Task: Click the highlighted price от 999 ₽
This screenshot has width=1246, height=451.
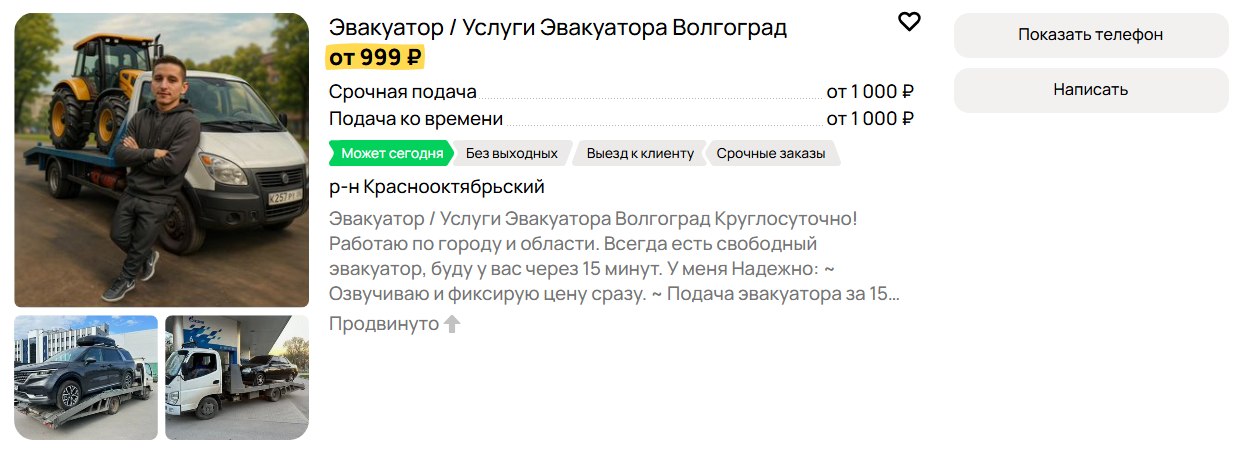Action: pyautogui.click(x=376, y=57)
